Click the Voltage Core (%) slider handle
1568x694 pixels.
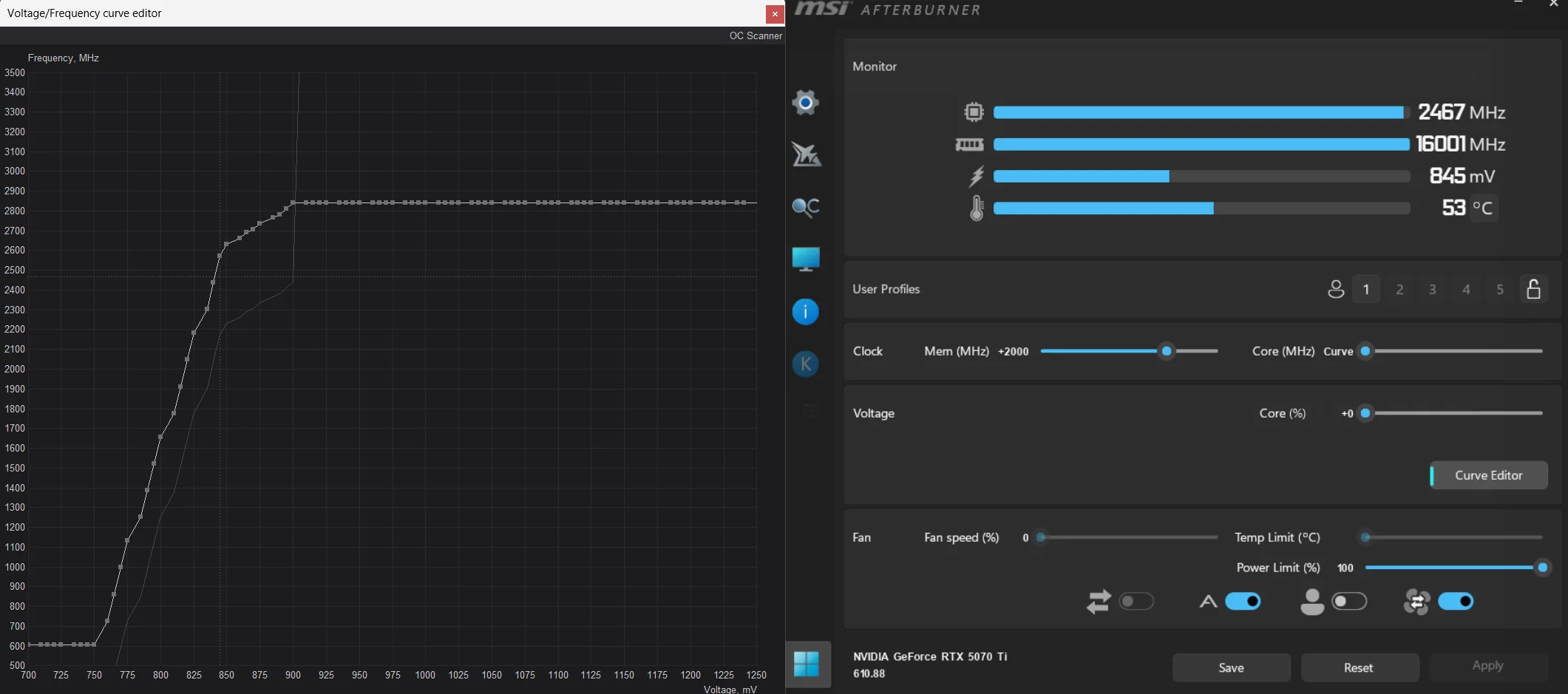(1366, 413)
